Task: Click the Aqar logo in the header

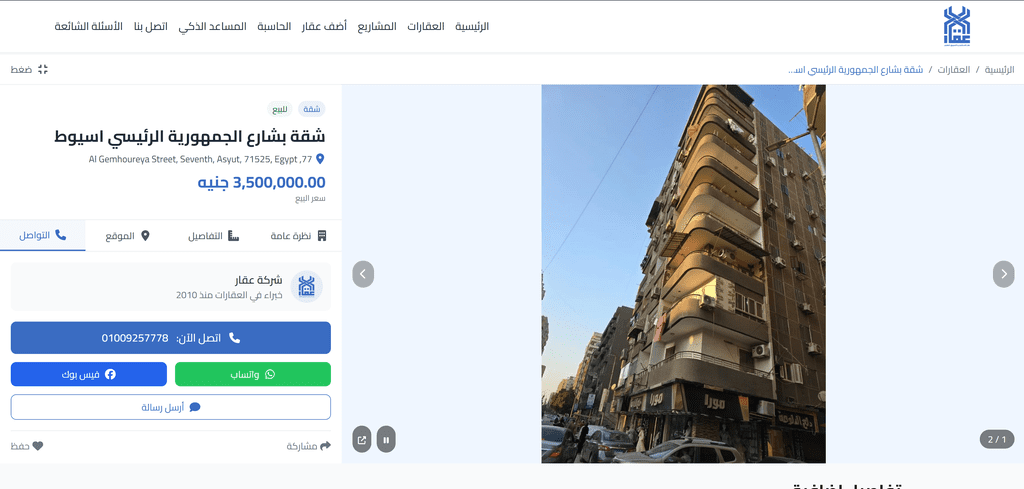Action: 957,26
